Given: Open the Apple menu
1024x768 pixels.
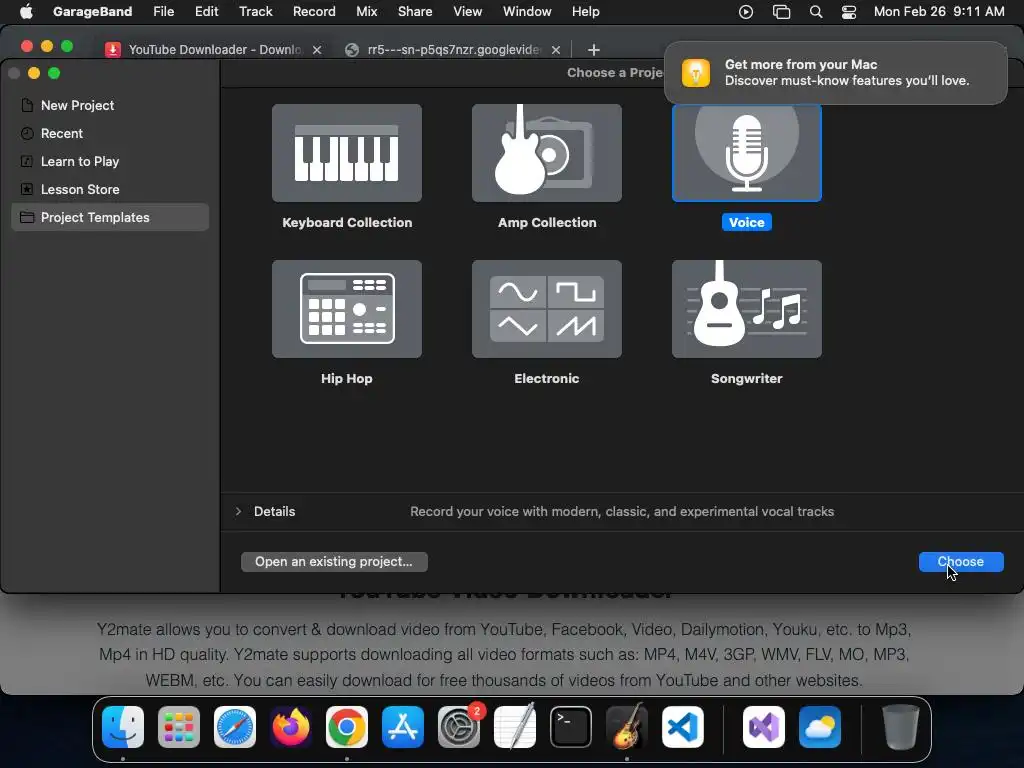Looking at the screenshot, I should click(x=26, y=12).
